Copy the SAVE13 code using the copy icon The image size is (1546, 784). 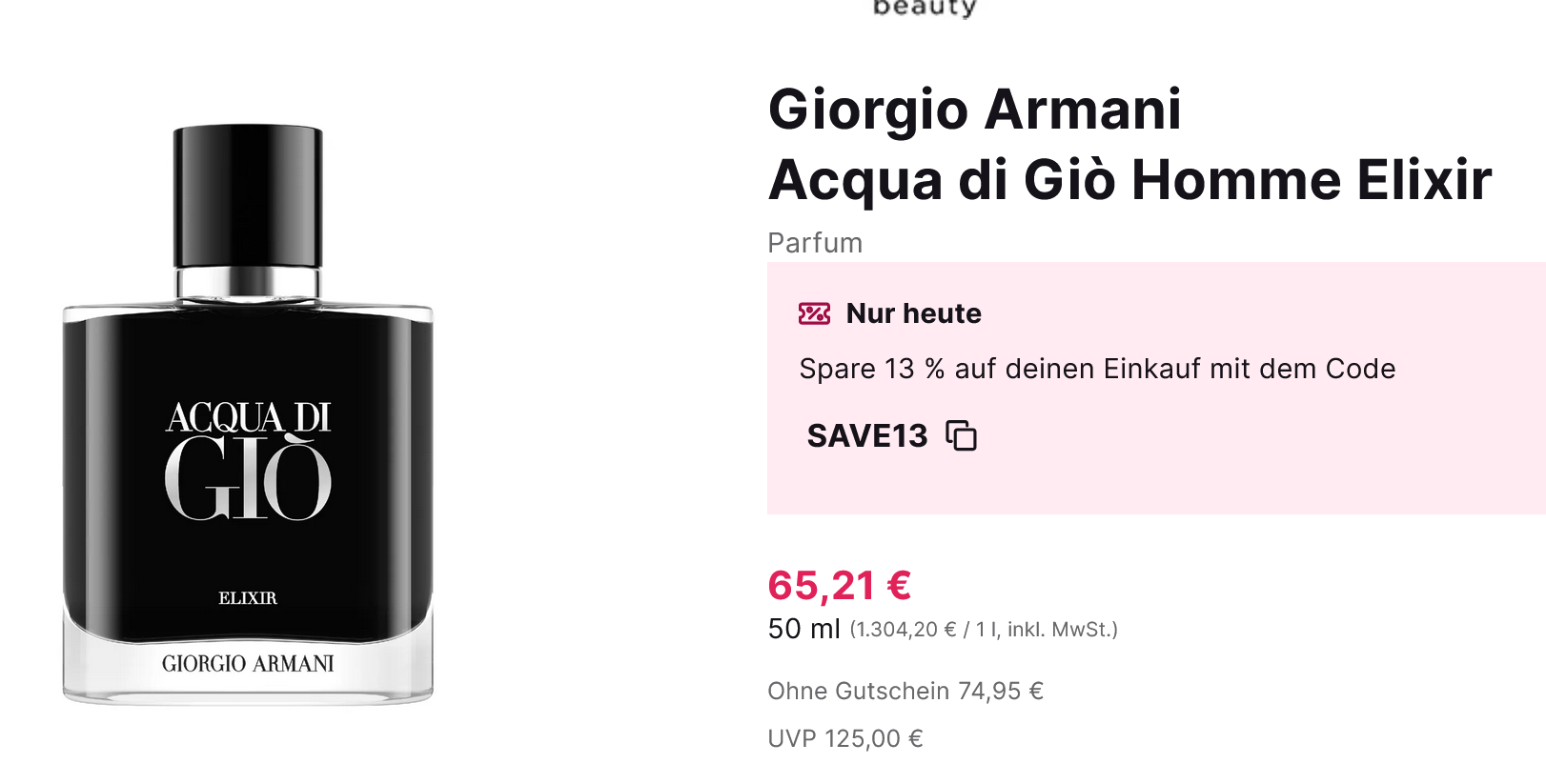pos(961,435)
